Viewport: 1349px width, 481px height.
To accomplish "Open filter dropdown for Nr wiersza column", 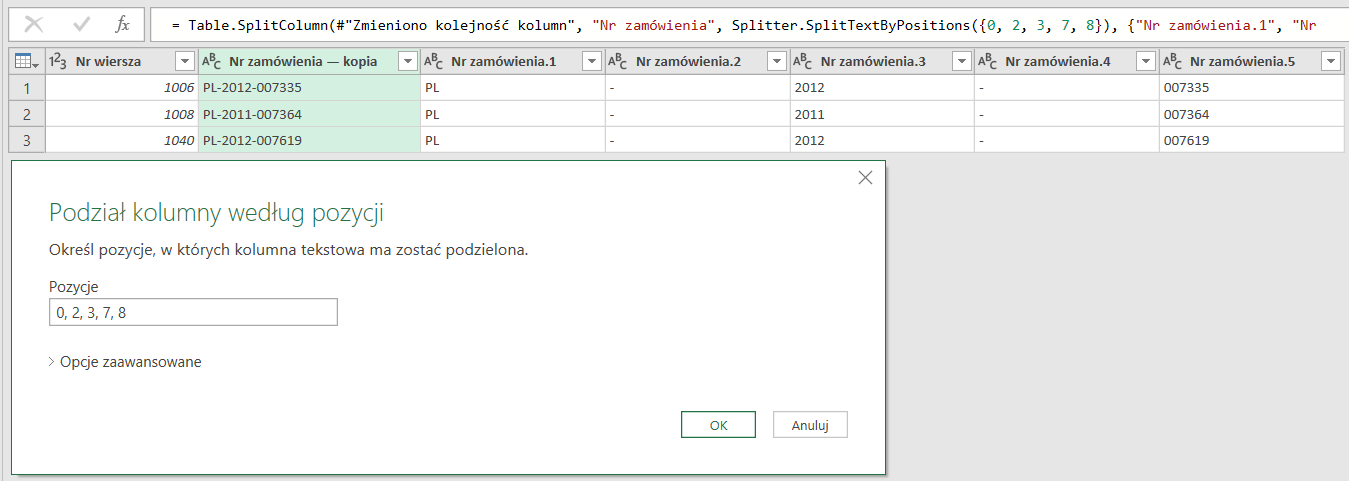I will pos(184,62).
